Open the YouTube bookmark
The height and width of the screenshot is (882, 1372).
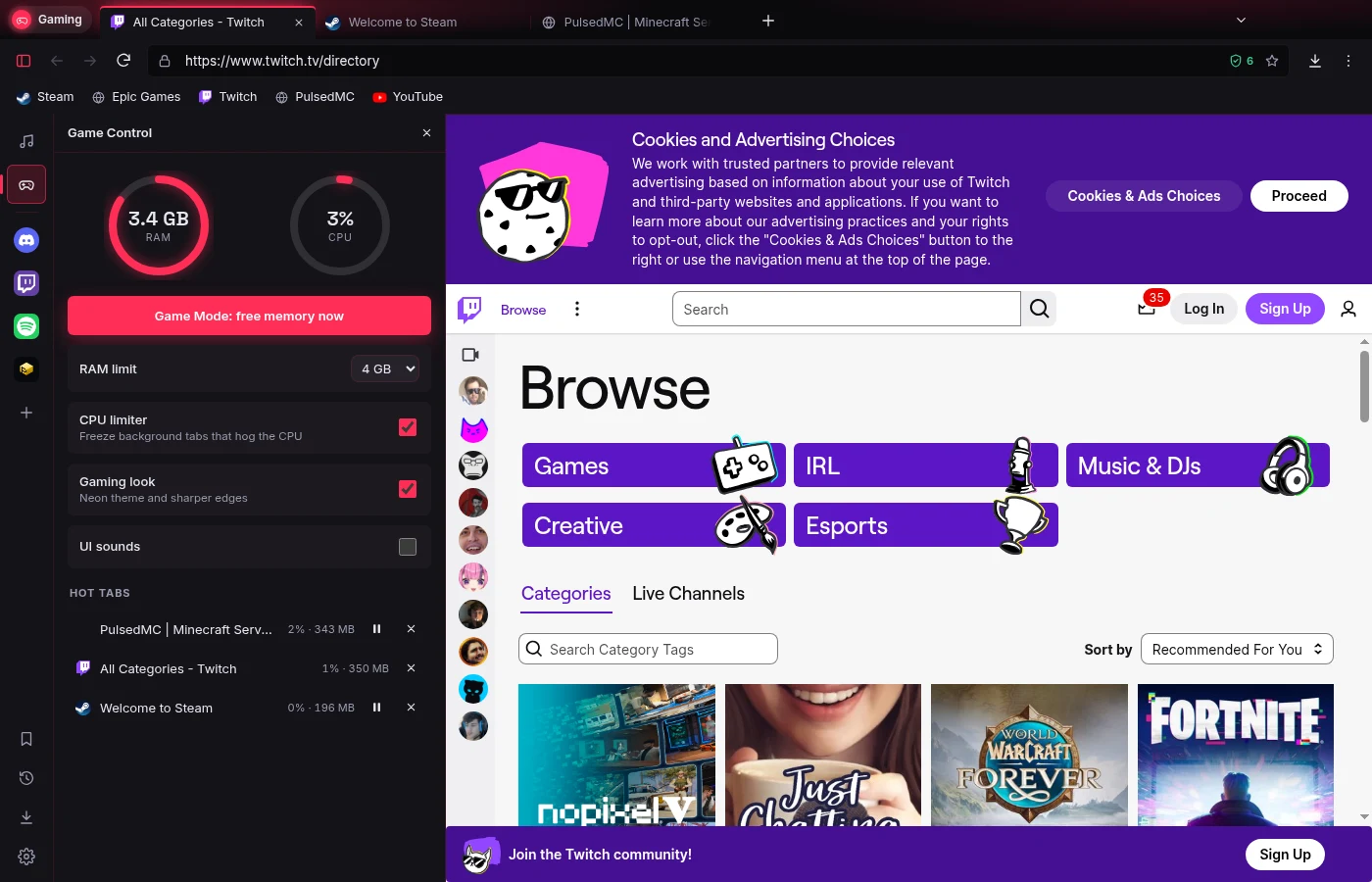(408, 97)
